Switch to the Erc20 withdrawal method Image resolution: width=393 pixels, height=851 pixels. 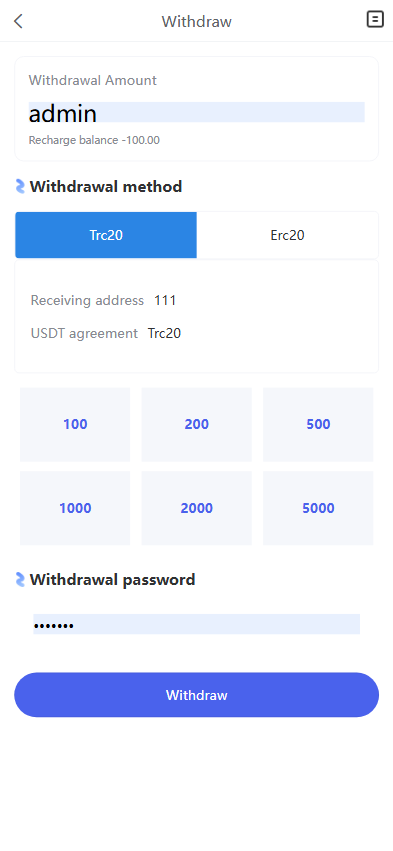tap(287, 235)
